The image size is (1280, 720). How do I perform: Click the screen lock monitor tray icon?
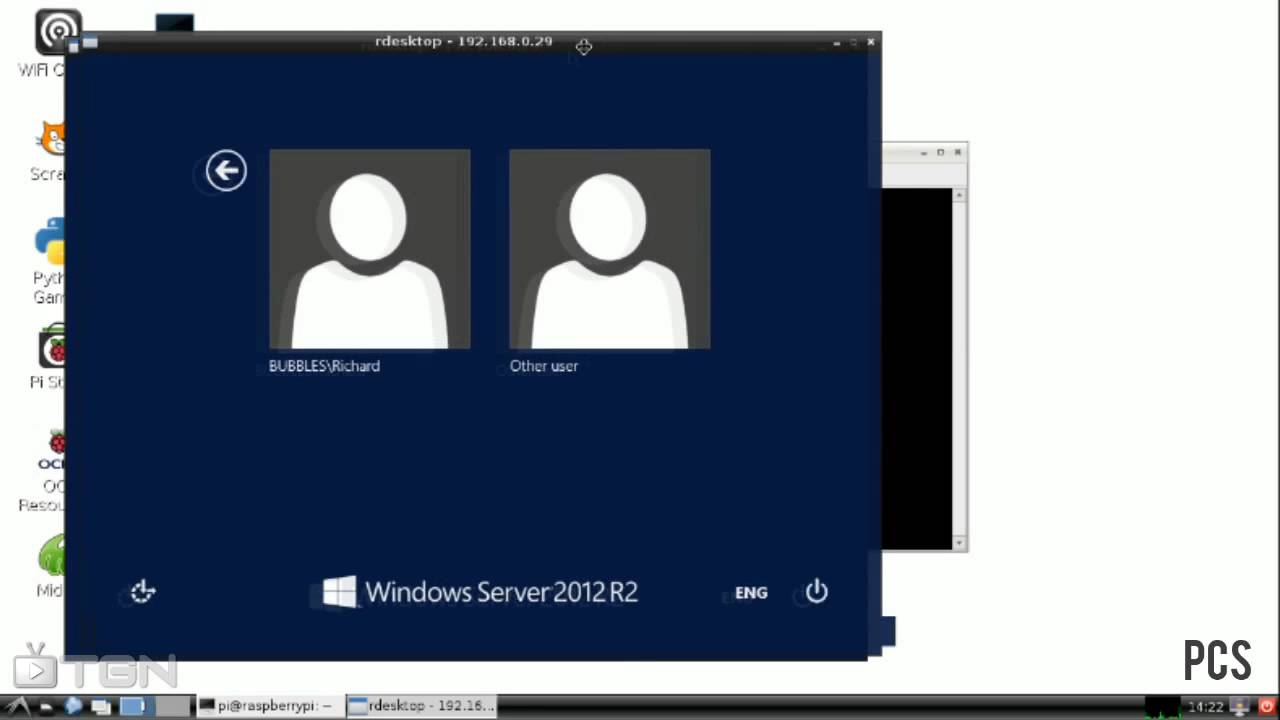[1239, 706]
